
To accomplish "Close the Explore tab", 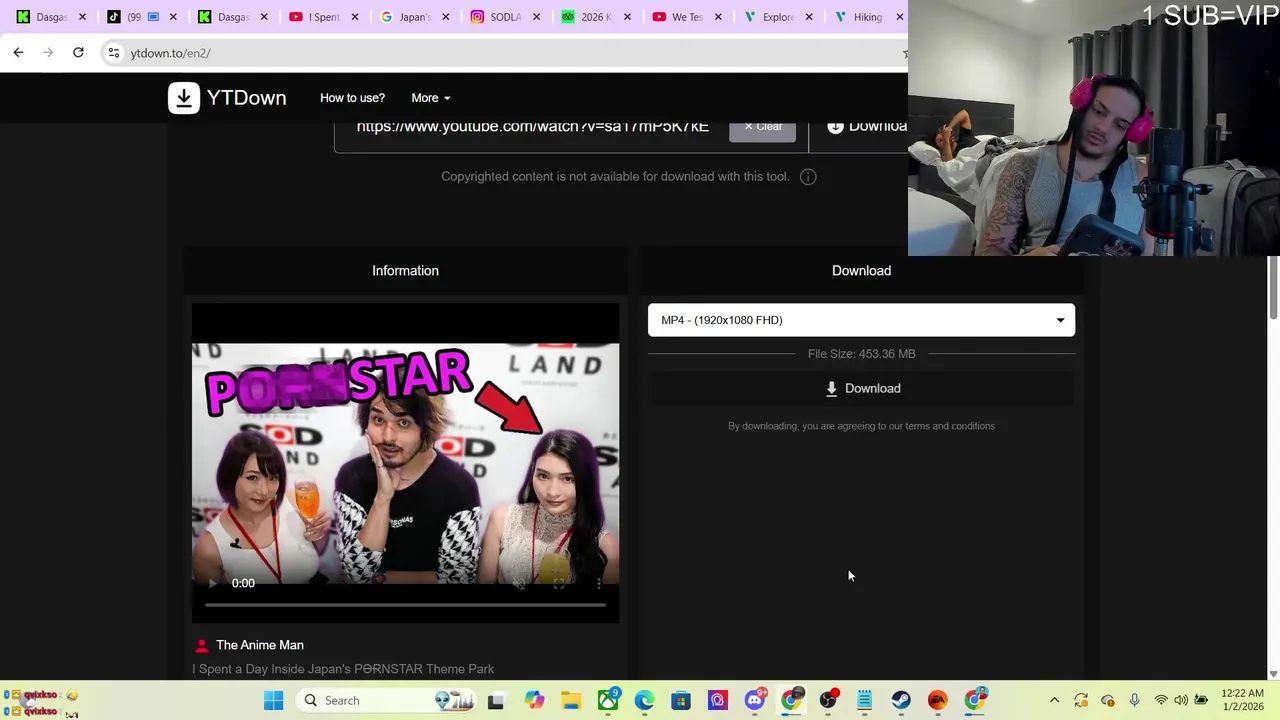I will pyautogui.click(x=809, y=17).
